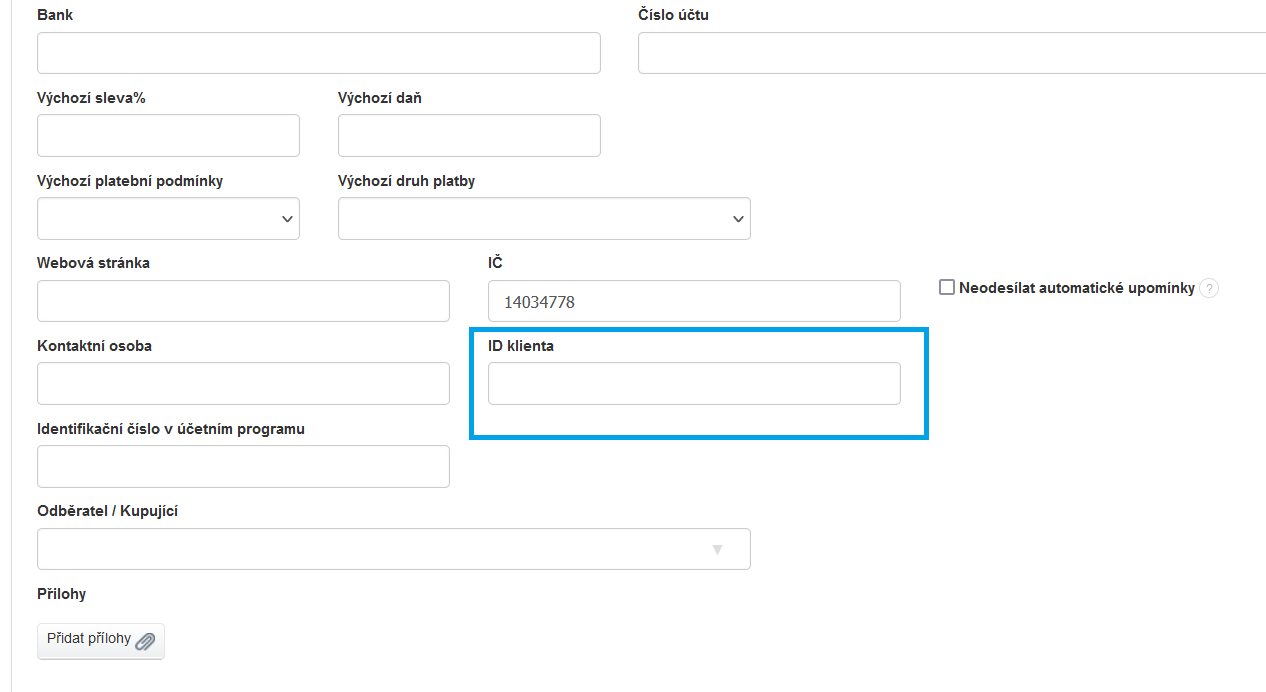Image resolution: width=1266 pixels, height=692 pixels.
Task: Click the Webová stránka field
Action: (243, 301)
